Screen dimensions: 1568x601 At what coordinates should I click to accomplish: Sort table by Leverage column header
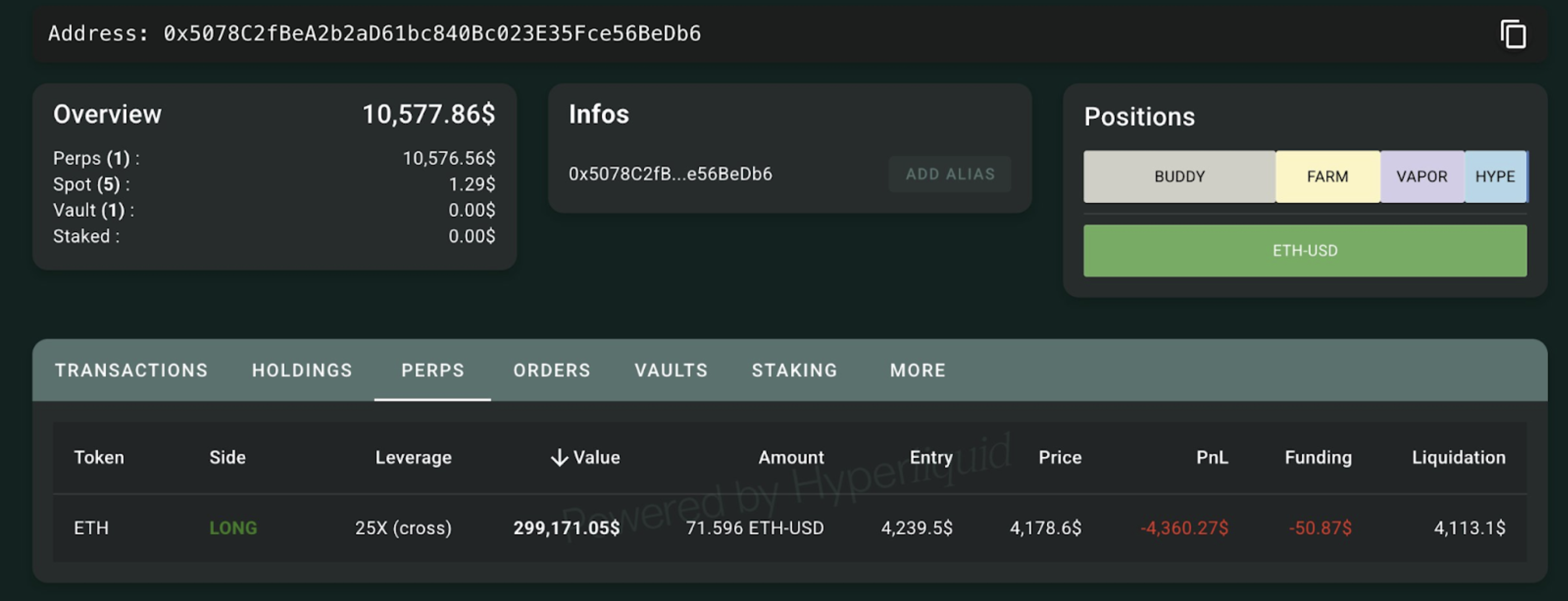click(x=413, y=457)
